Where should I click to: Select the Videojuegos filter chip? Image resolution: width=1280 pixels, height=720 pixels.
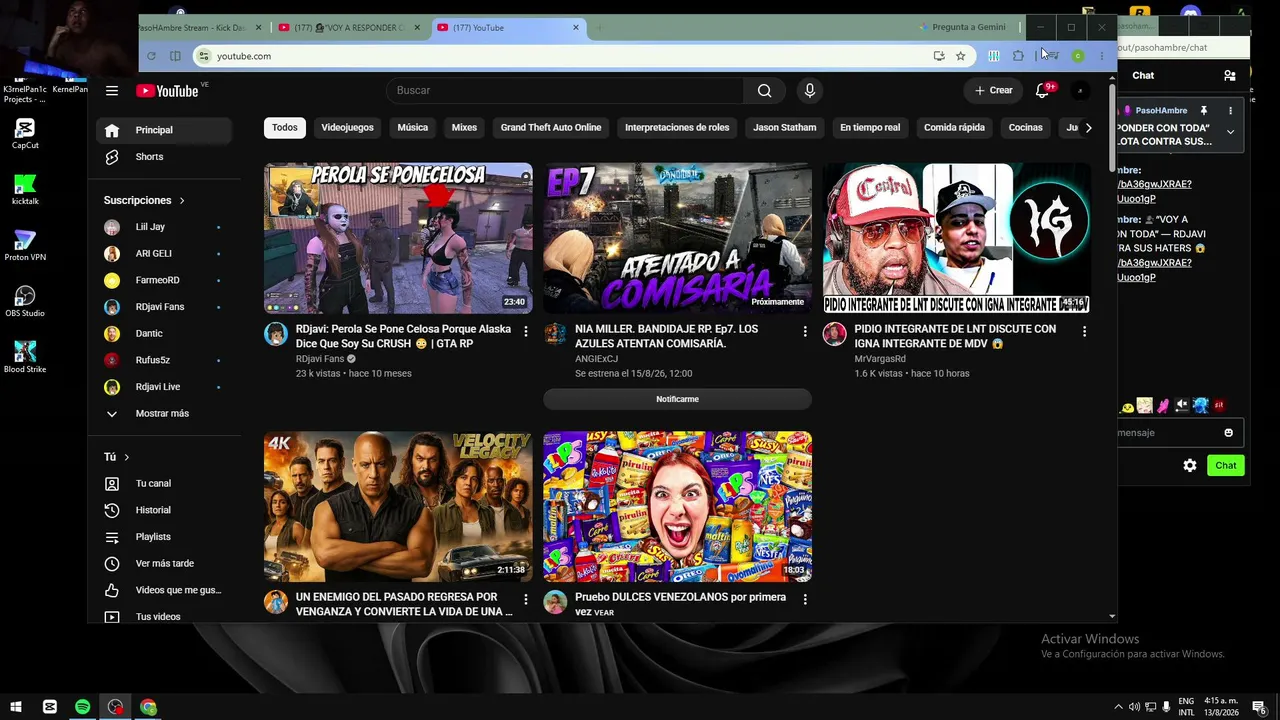click(x=347, y=128)
